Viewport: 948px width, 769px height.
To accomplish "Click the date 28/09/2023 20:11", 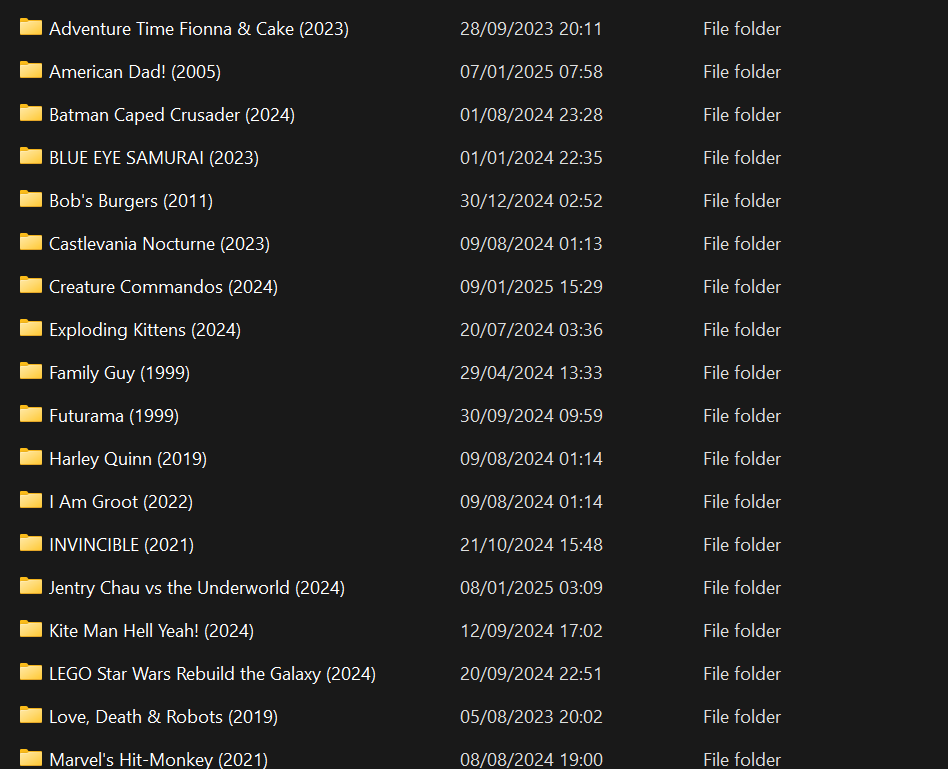I will [x=531, y=29].
